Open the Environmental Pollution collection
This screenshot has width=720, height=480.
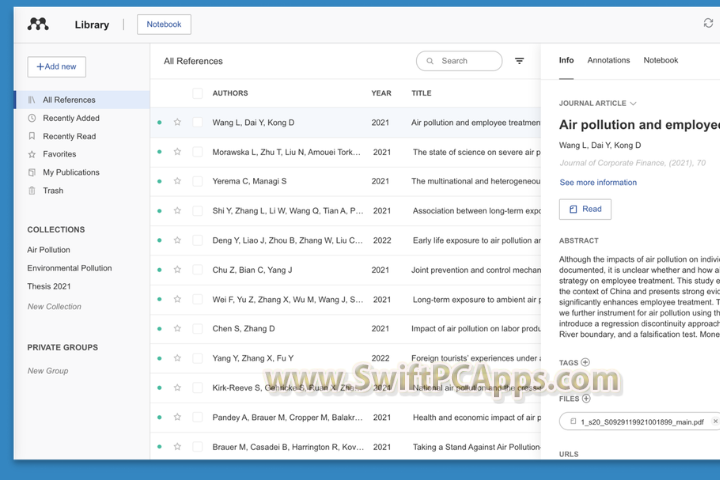[69, 268]
